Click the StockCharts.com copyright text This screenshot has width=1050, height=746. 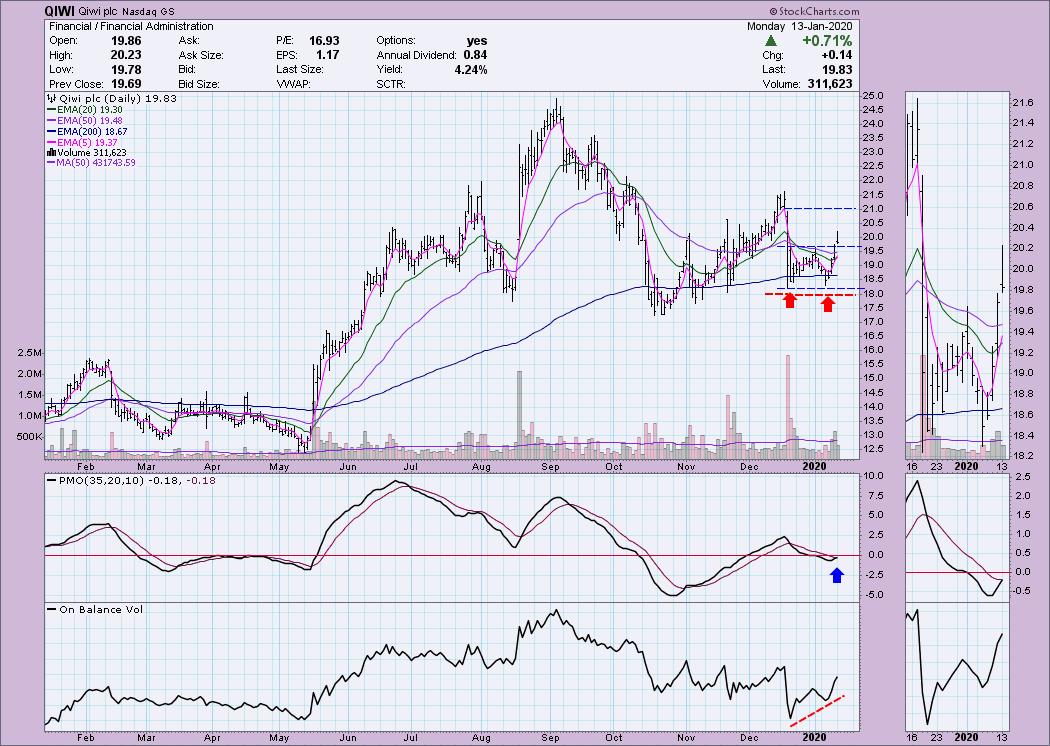coord(814,11)
